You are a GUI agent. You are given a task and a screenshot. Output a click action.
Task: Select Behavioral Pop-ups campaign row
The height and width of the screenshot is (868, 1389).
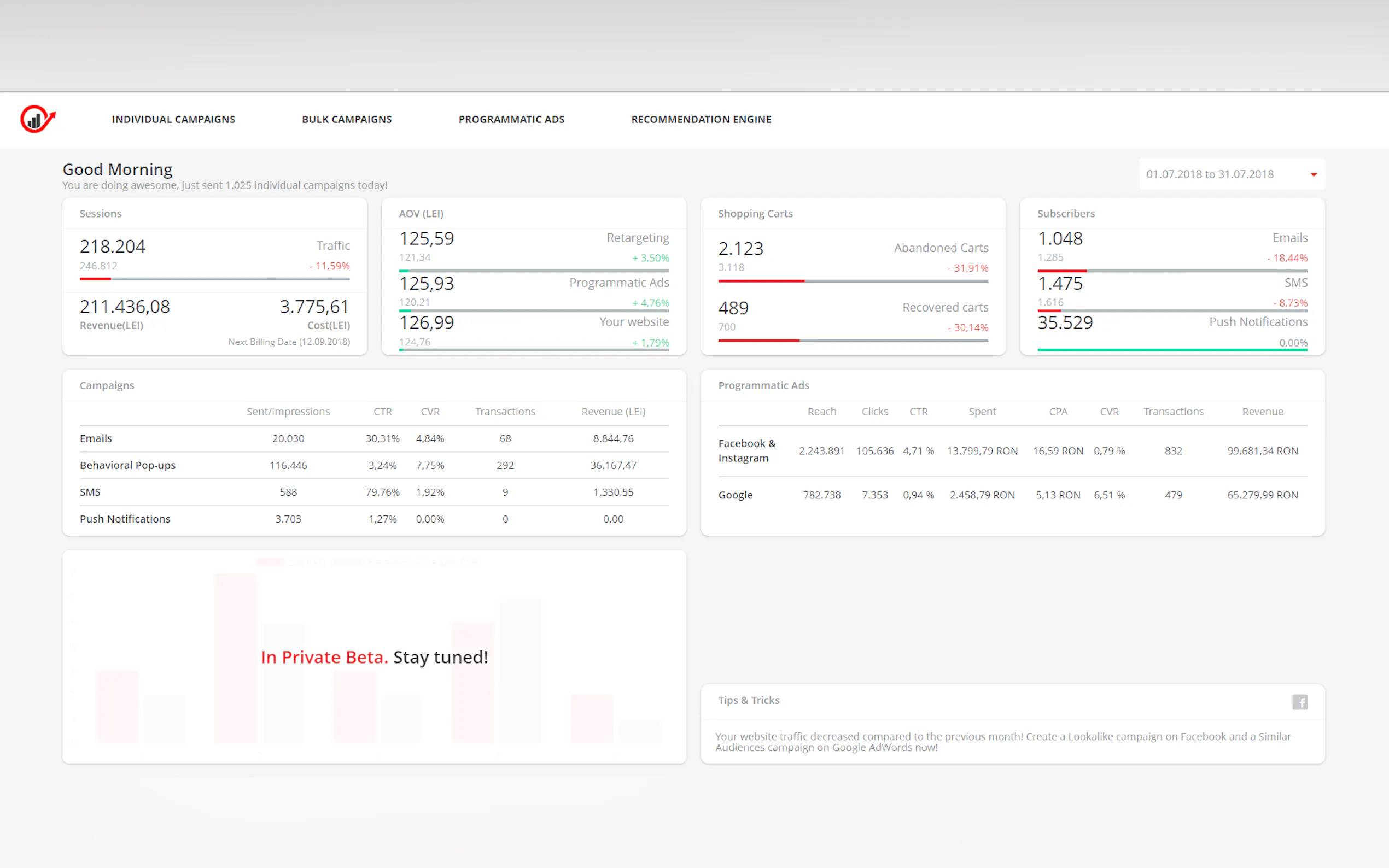pyautogui.click(x=127, y=465)
